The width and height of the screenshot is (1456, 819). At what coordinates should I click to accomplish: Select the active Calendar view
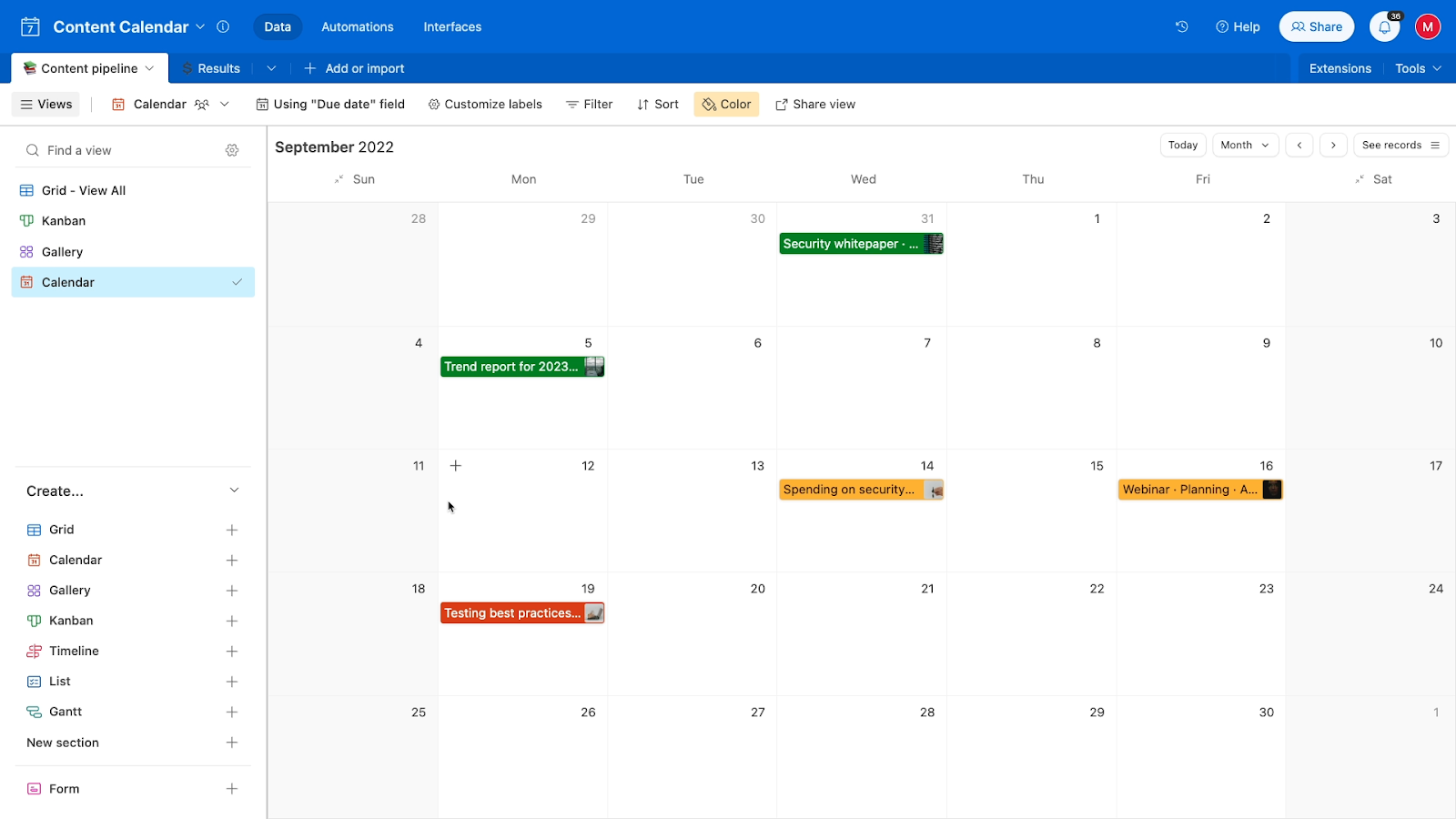click(x=133, y=282)
